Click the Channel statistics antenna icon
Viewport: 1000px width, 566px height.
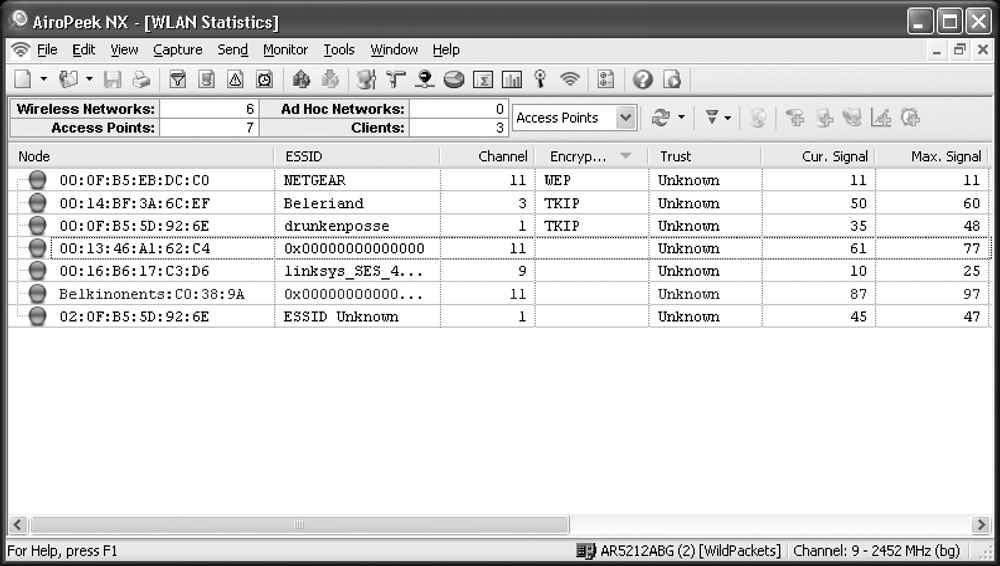[540, 80]
